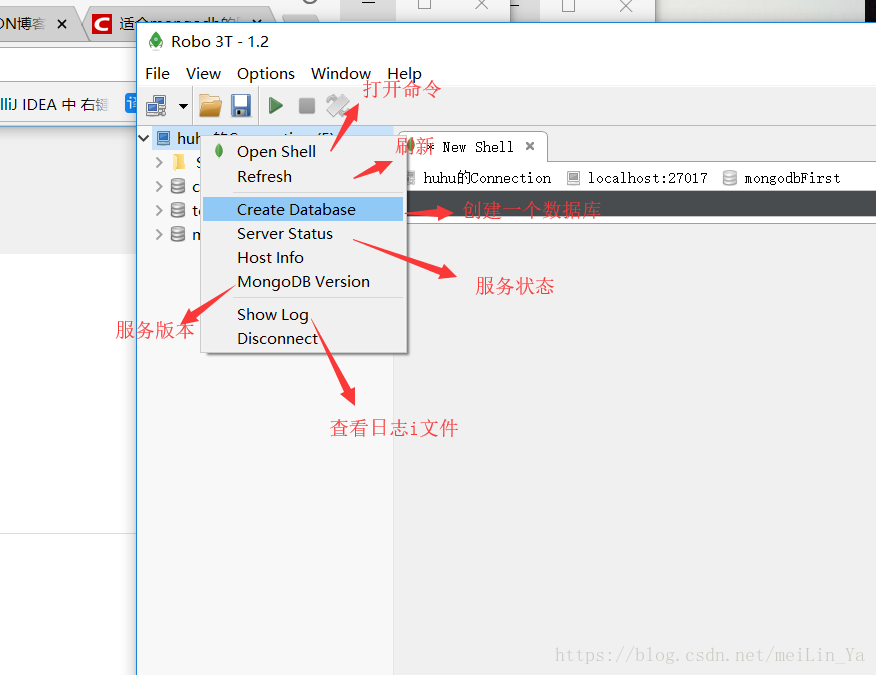This screenshot has height=675, width=876.
Task: Open the File menu
Action: coord(158,74)
